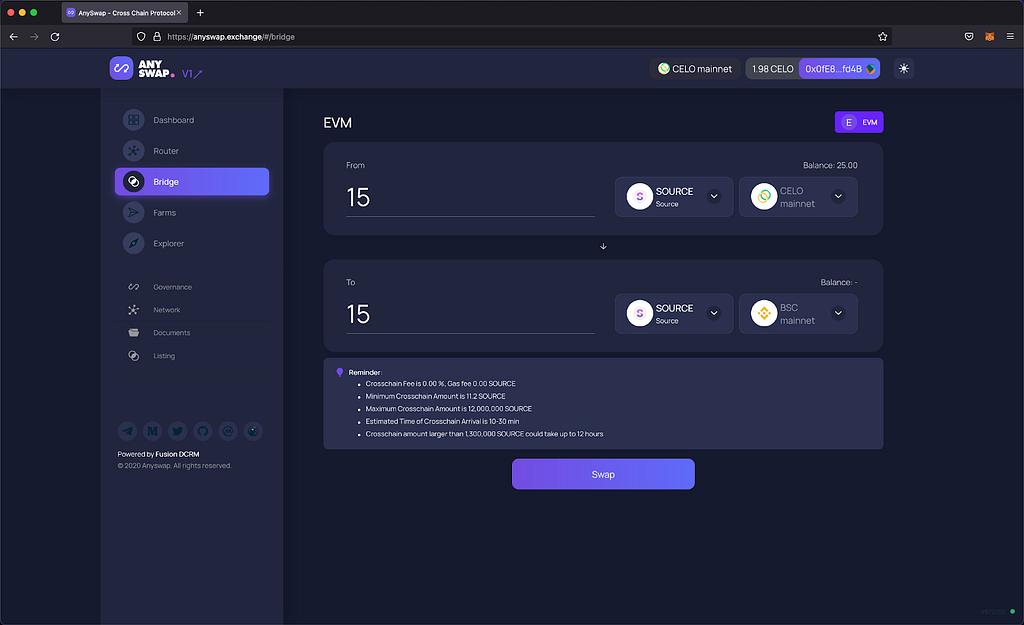Select the AnySwap - Cross Chain Protocol tab

click(x=125, y=12)
